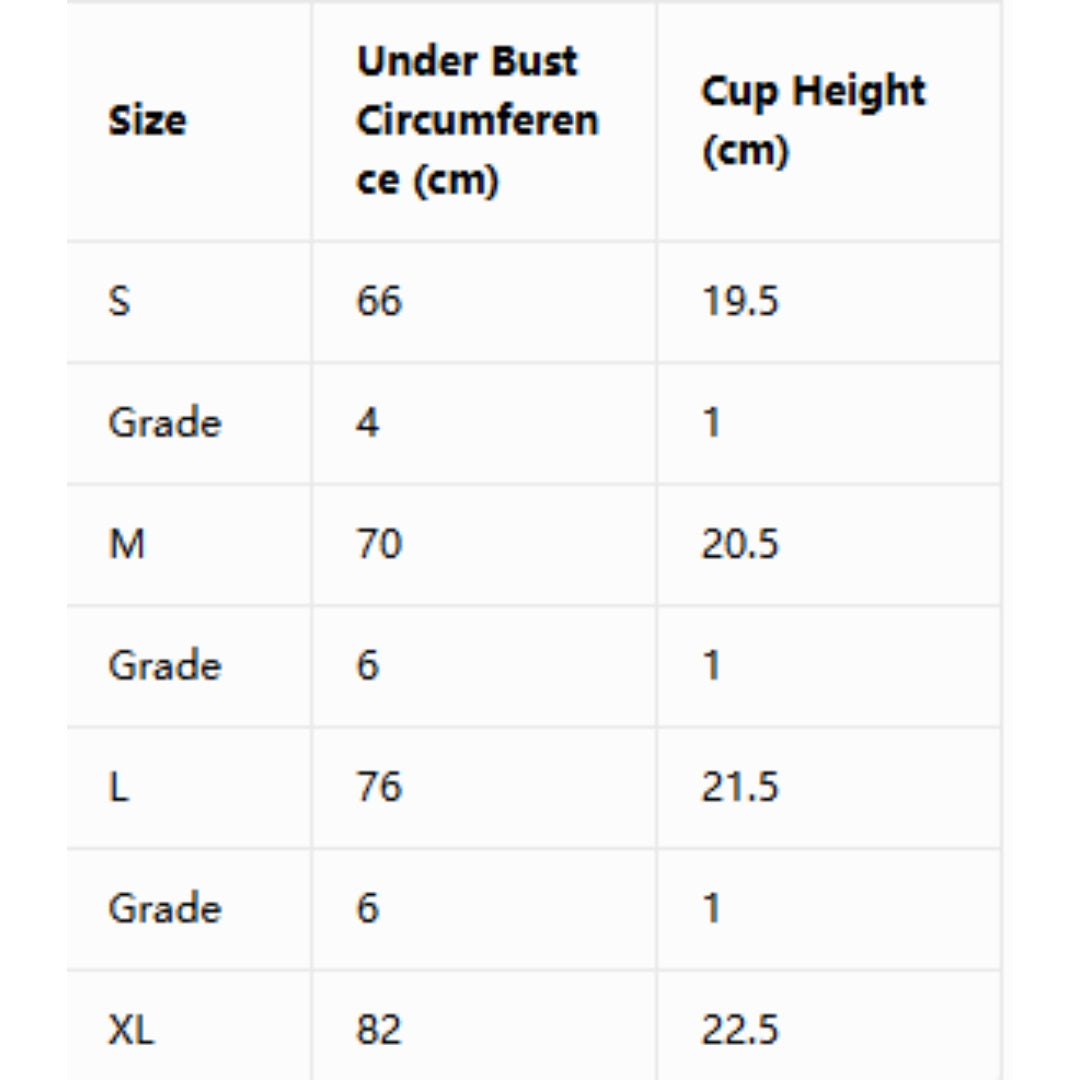Image resolution: width=1080 pixels, height=1080 pixels.
Task: Click the size L row label
Action: point(118,787)
